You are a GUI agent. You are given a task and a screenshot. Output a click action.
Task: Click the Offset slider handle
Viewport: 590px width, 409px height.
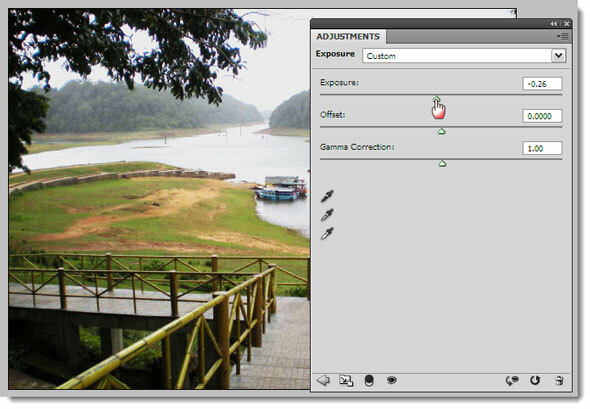tap(442, 131)
